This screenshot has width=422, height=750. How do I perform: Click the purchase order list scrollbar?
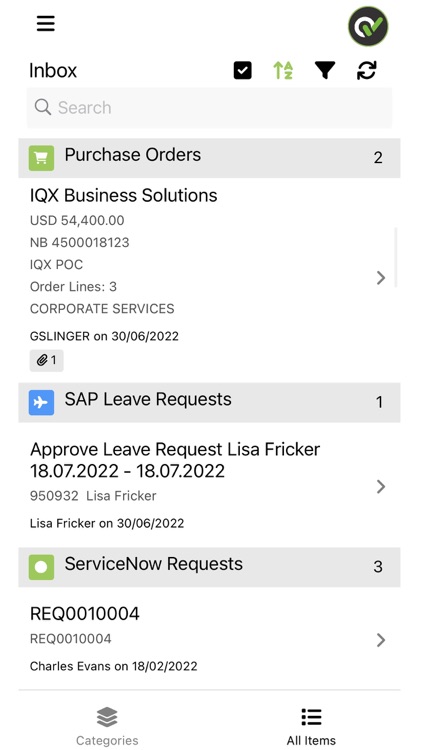(x=395, y=257)
